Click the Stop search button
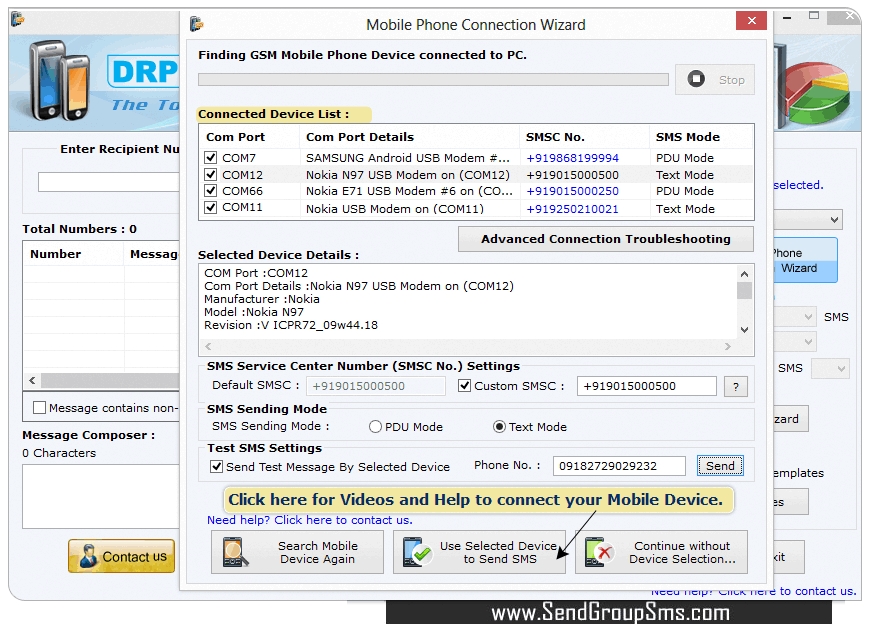The width and height of the screenshot is (870, 629). point(715,80)
